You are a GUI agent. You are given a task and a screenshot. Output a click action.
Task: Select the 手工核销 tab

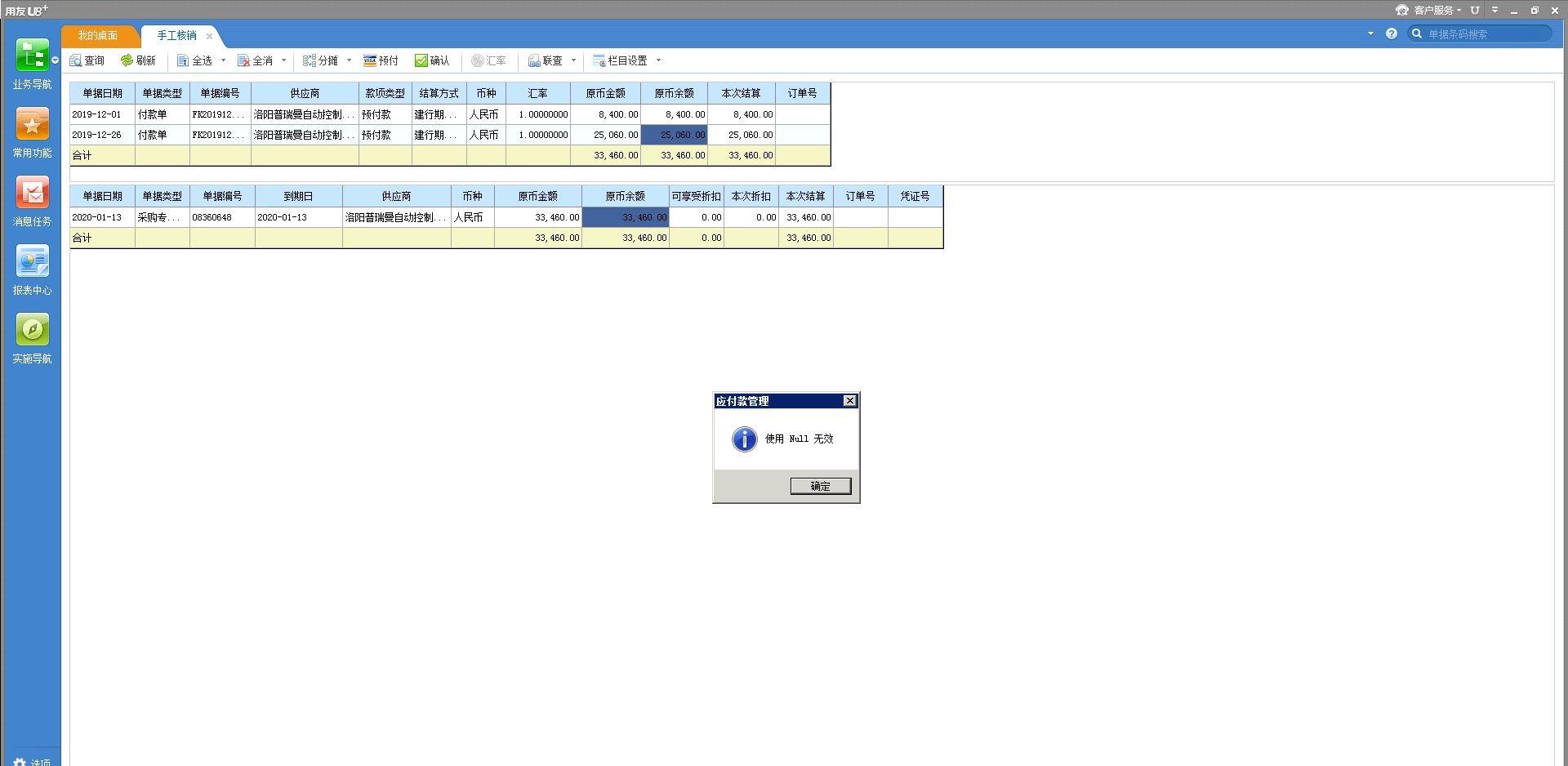(176, 36)
